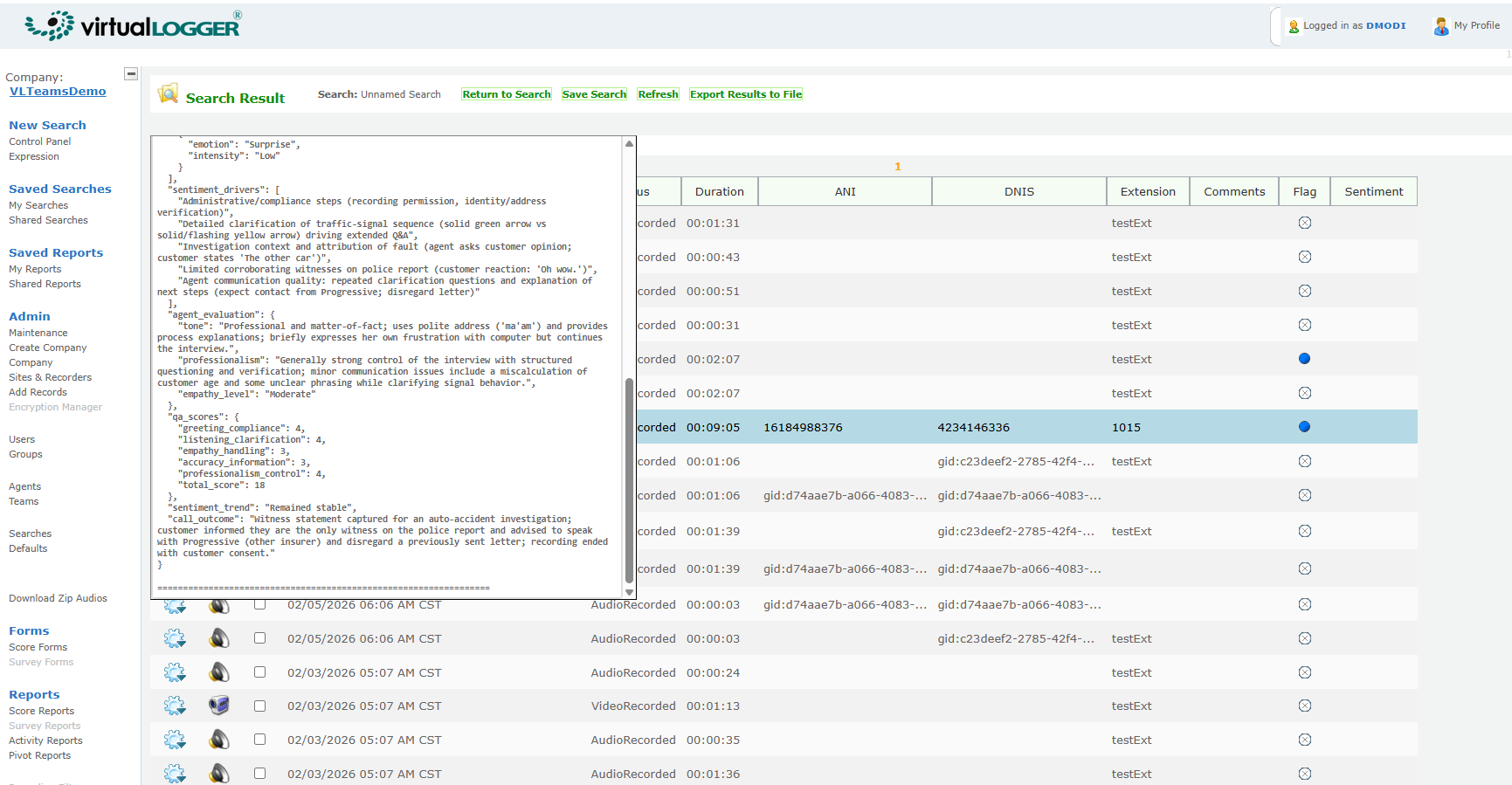This screenshot has height=785, width=1512.
Task: Click the blue flag on the highlighted 00:09:05 row
Action: pyautogui.click(x=1304, y=427)
